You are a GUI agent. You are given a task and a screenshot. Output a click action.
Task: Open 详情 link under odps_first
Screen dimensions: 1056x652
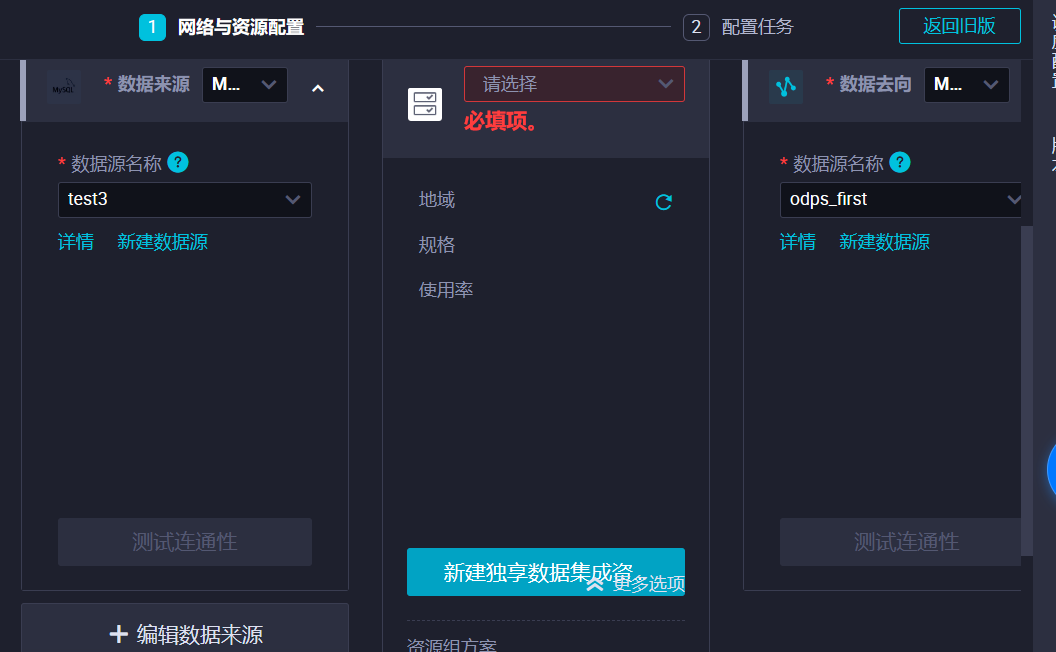coord(797,242)
